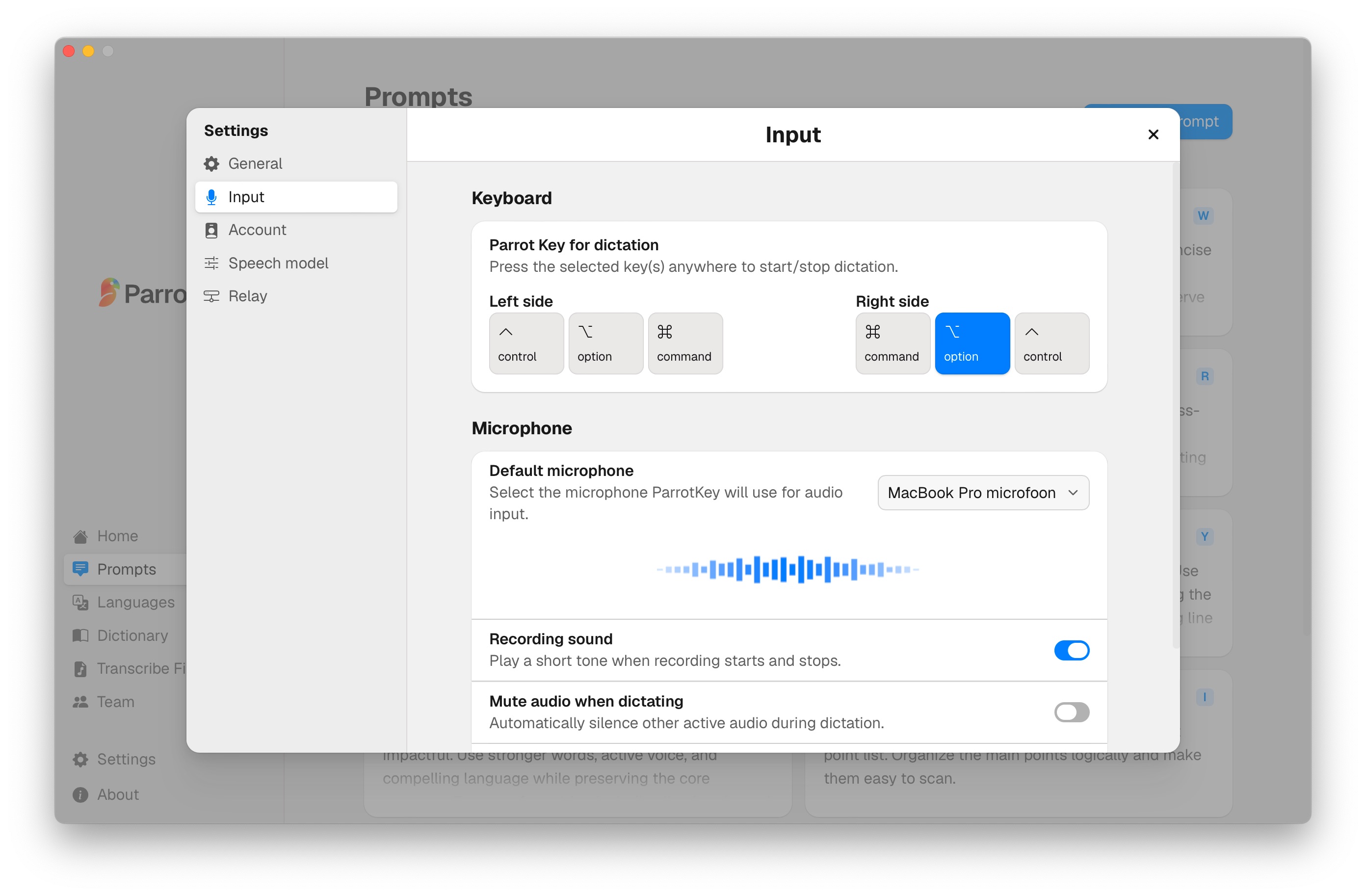Turn off Recording sound switch
The width and height of the screenshot is (1366, 896).
click(1071, 650)
